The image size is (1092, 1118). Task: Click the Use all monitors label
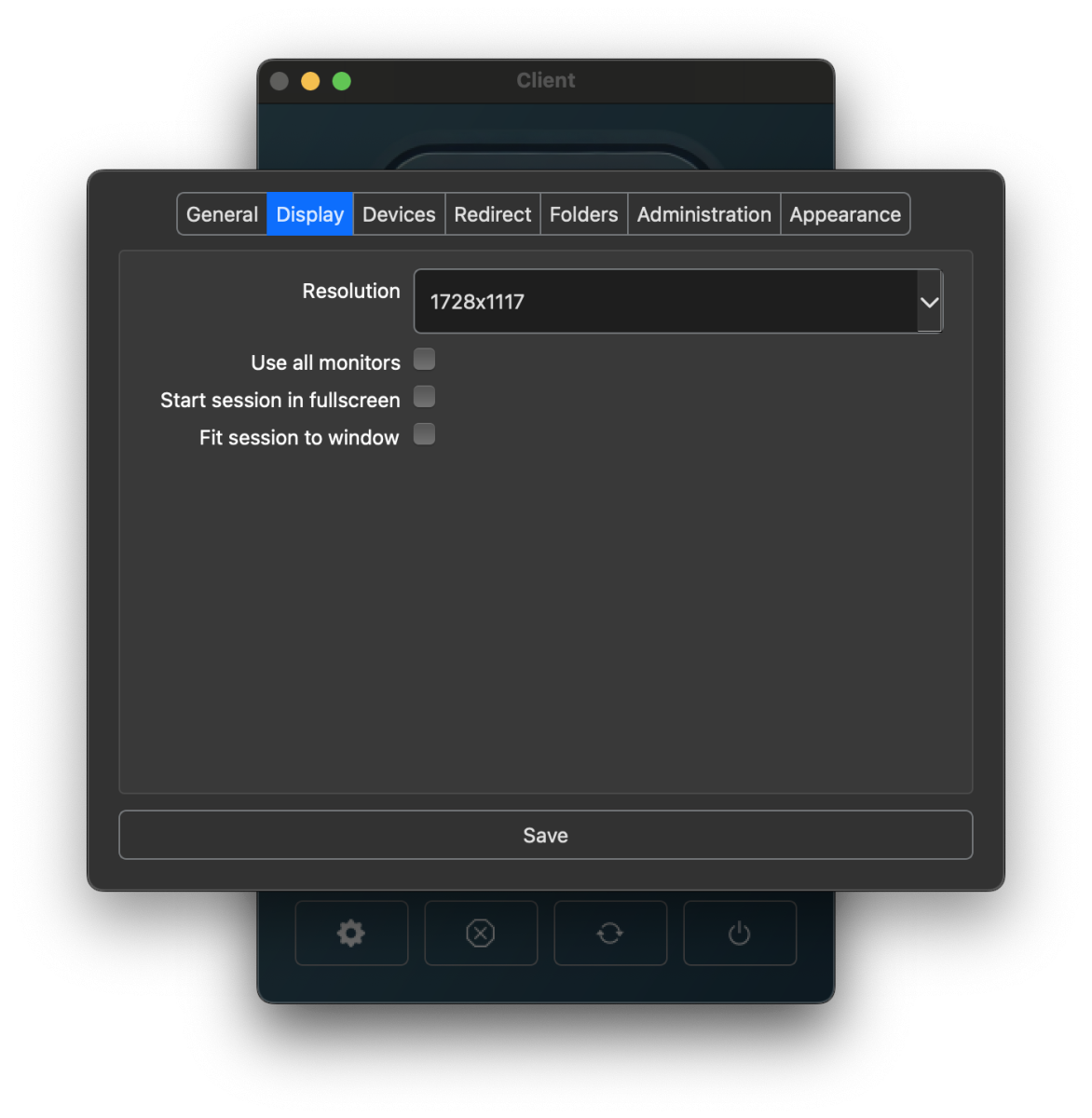click(326, 362)
